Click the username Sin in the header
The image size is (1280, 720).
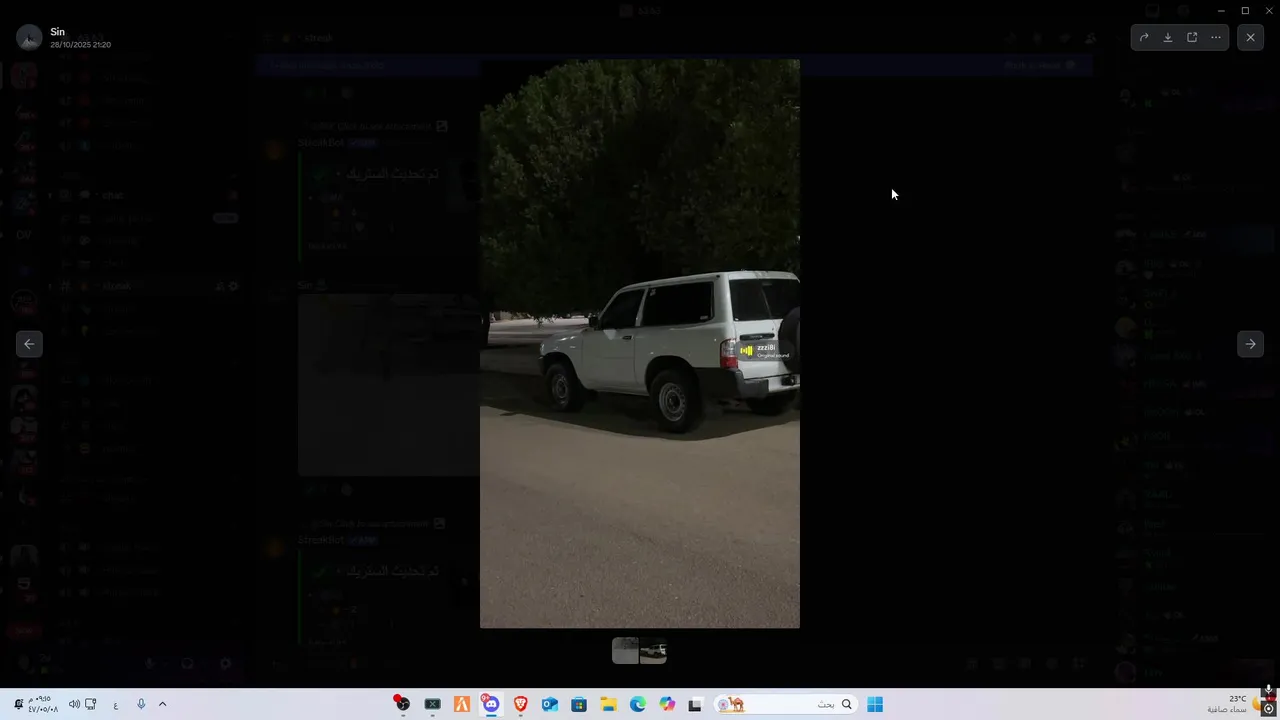(x=57, y=32)
